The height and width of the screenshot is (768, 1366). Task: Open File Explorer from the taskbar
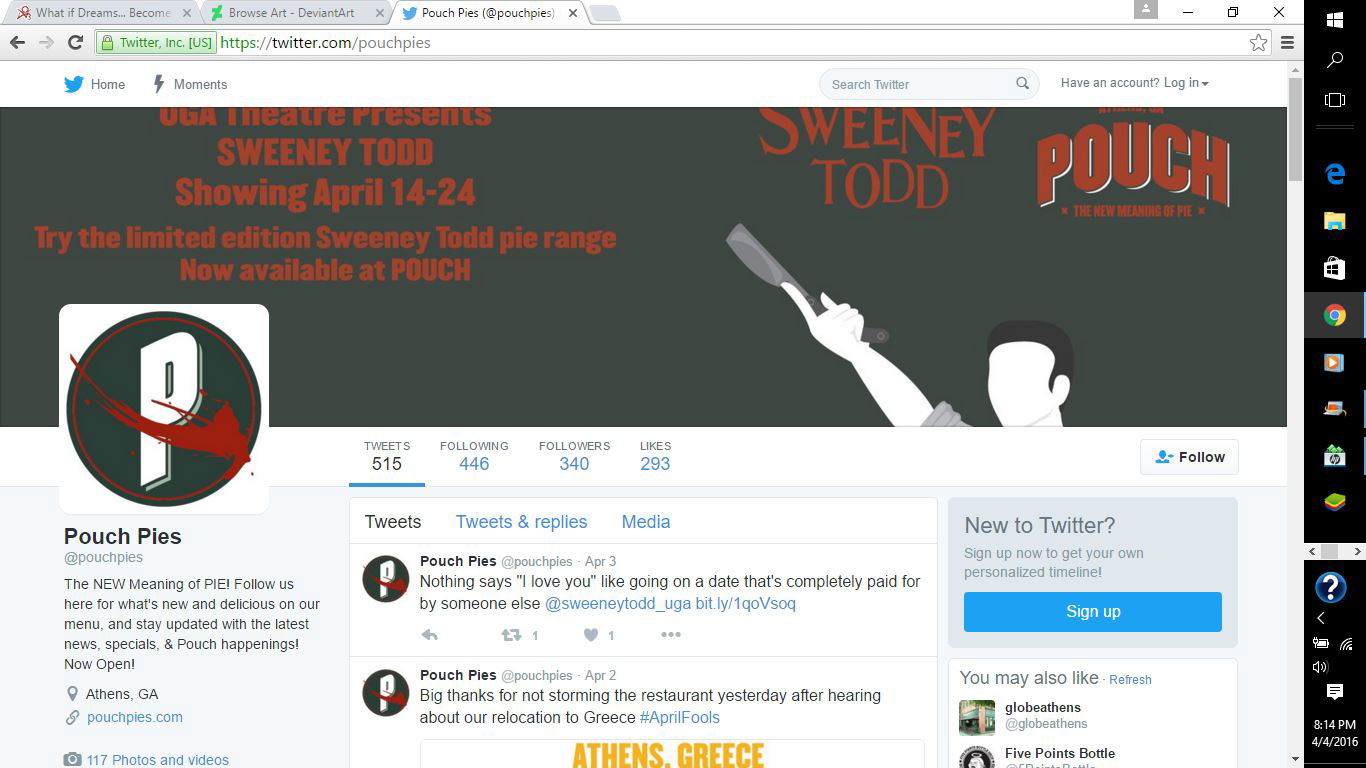pos(1335,220)
